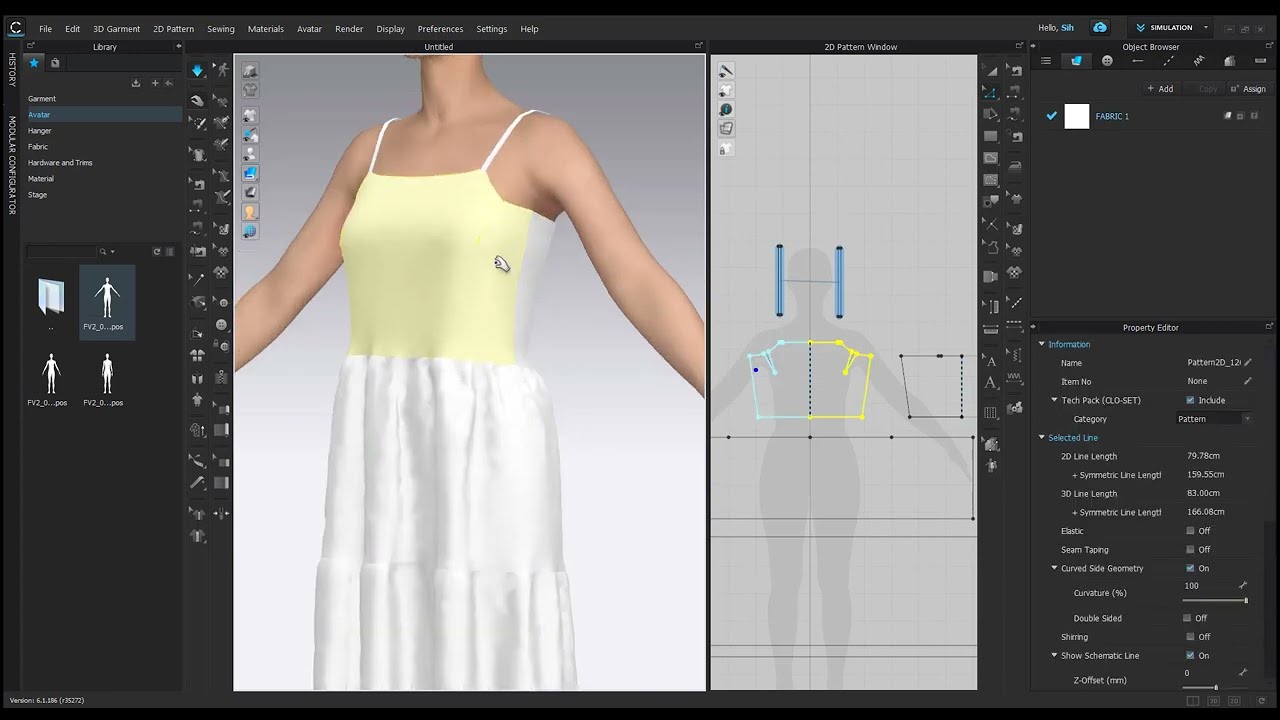1280x720 pixels.
Task: Open the Puckering tab in Object Browser
Action: click(x=1199, y=61)
